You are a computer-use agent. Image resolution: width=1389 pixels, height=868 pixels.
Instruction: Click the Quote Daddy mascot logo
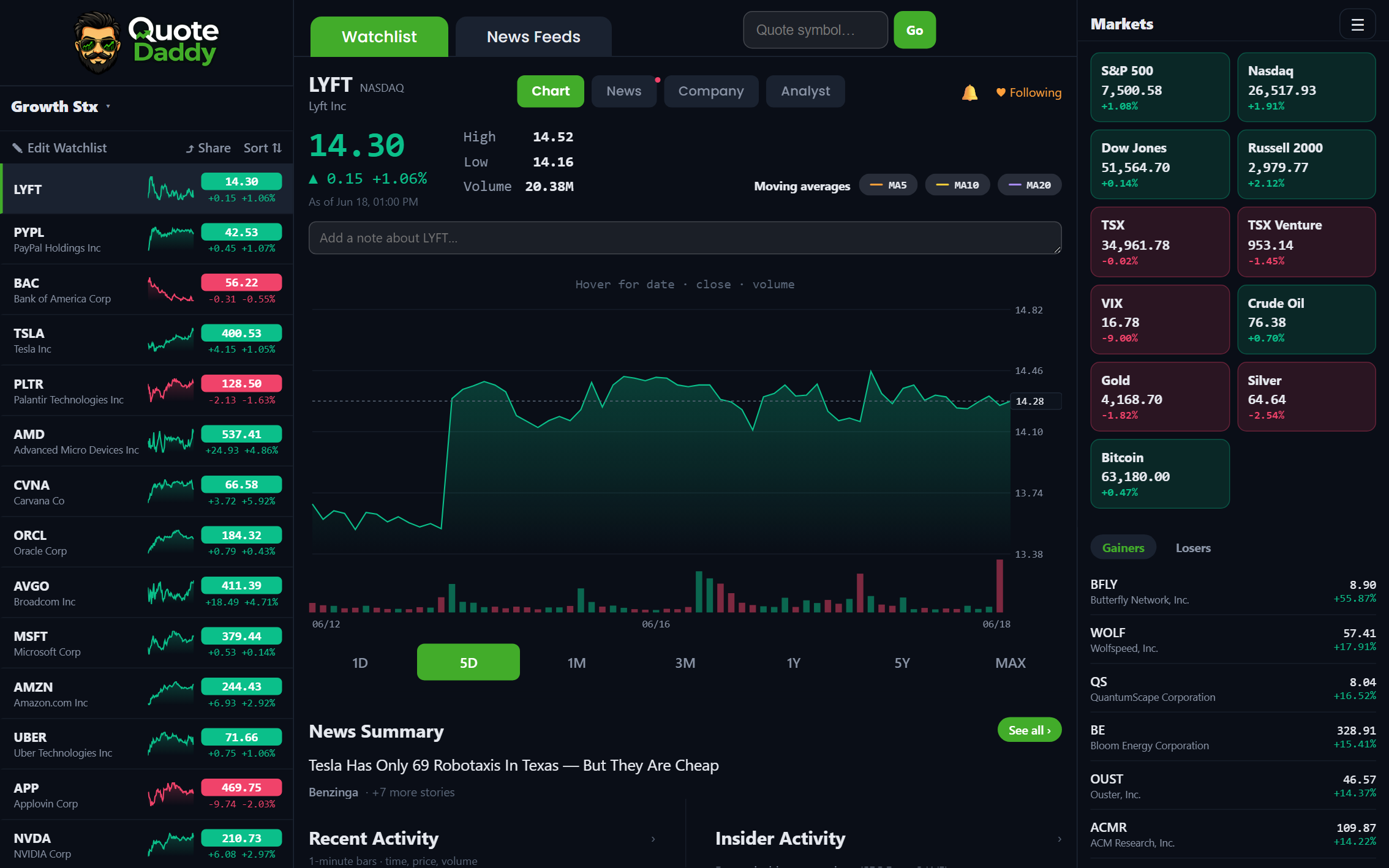click(x=97, y=43)
